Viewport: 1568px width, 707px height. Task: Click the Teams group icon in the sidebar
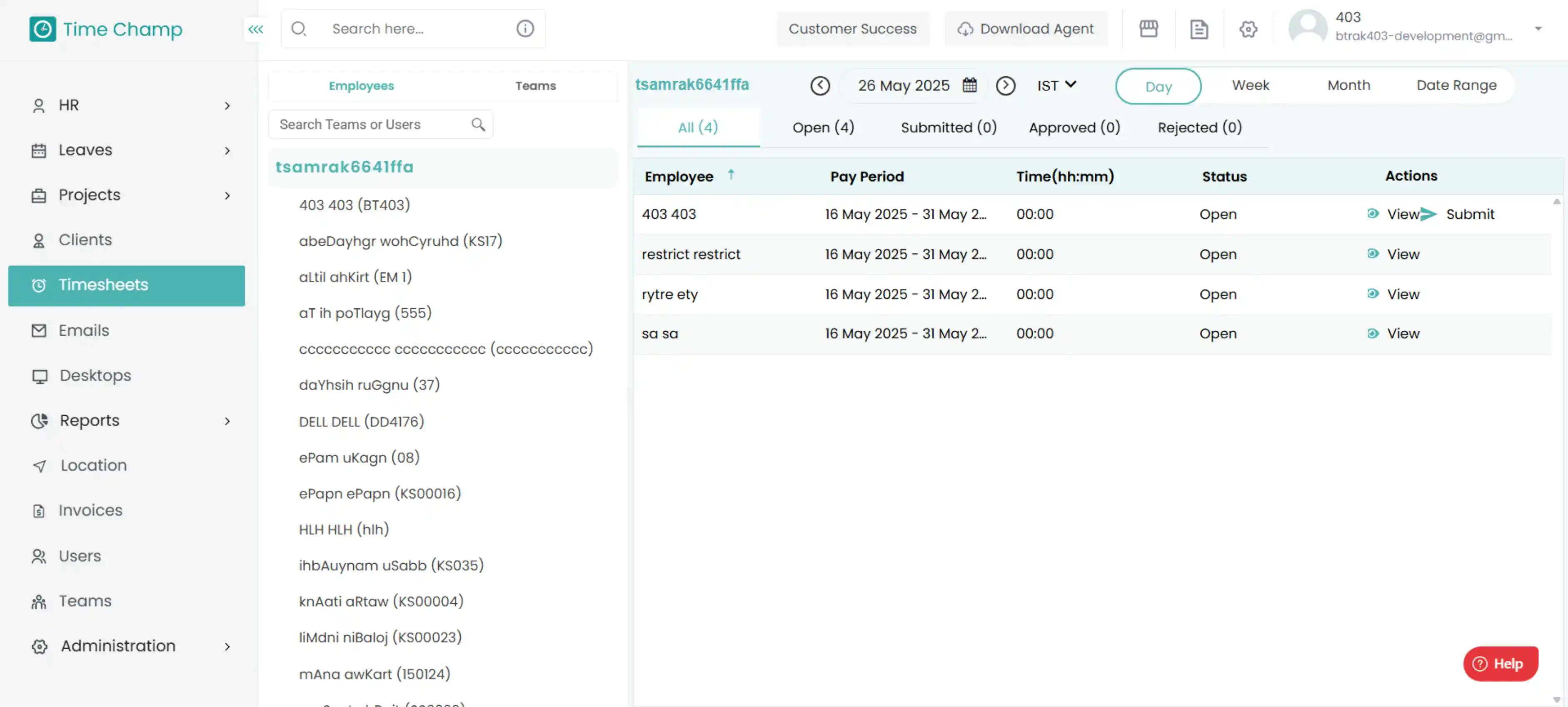39,602
